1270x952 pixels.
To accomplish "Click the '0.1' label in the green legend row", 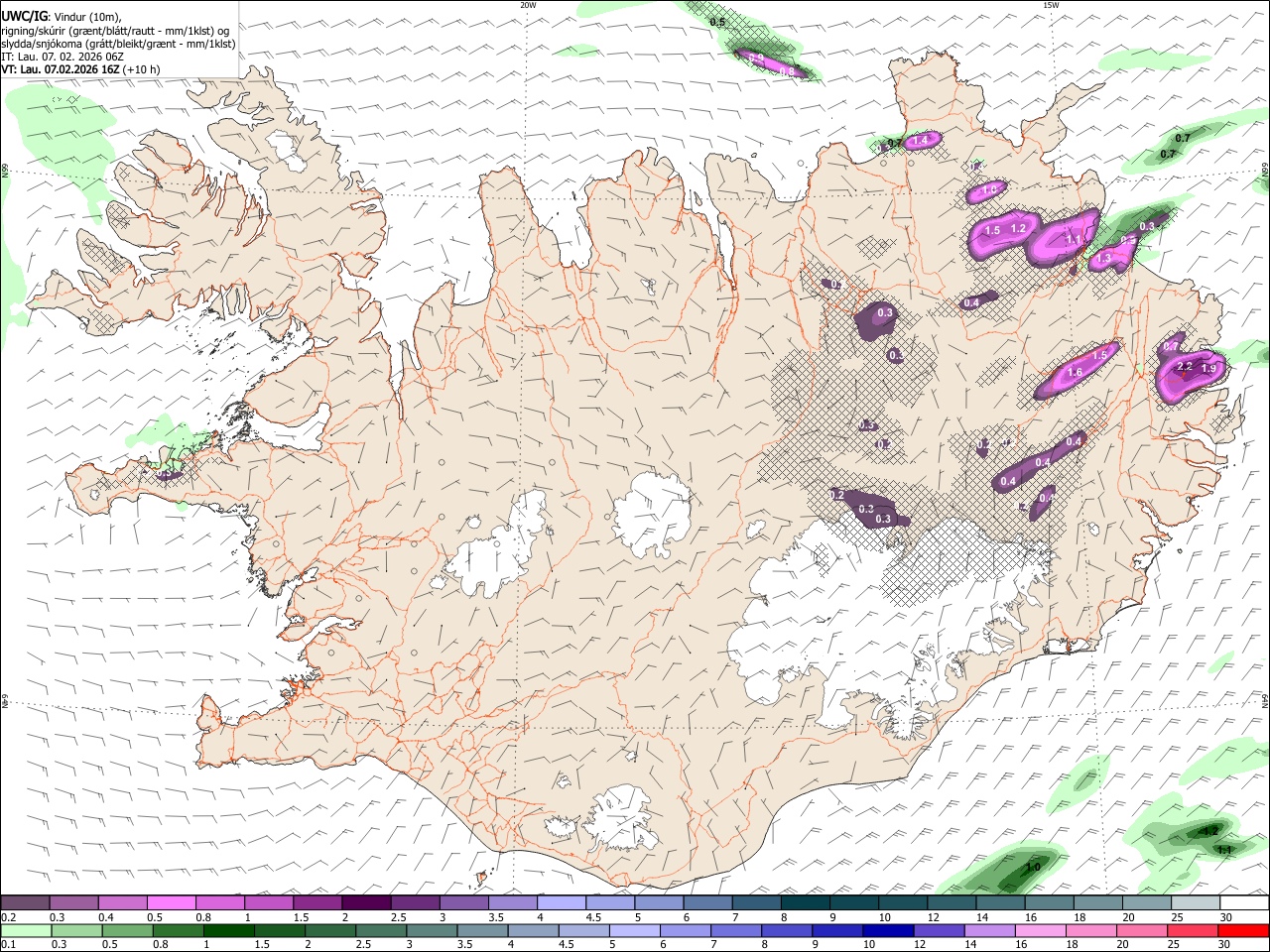I will click(9, 945).
